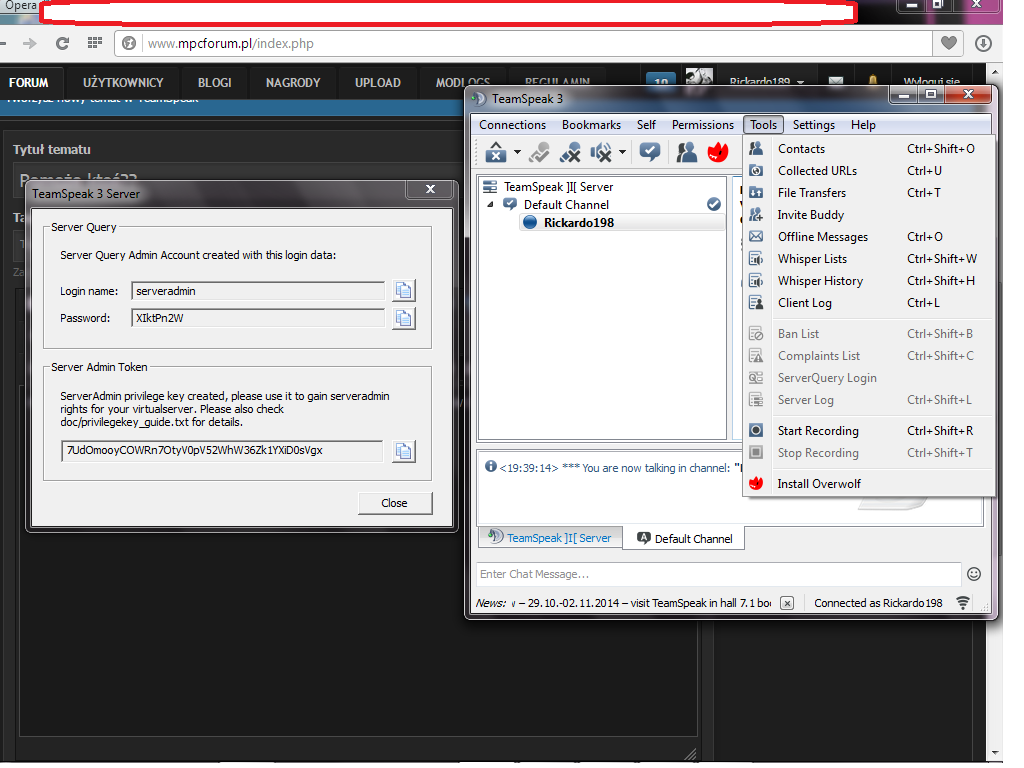Image resolution: width=1024 pixels, height=768 pixels.
Task: Open FORUM tab on mpcforum site
Action: pyautogui.click(x=29, y=83)
